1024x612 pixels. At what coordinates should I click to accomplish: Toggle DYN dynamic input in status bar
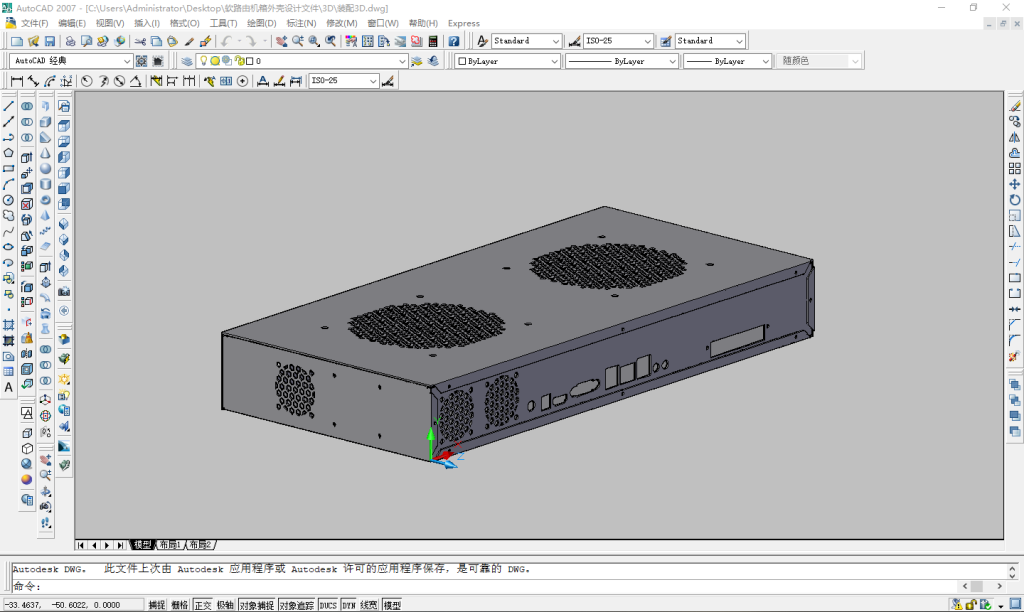tap(349, 605)
